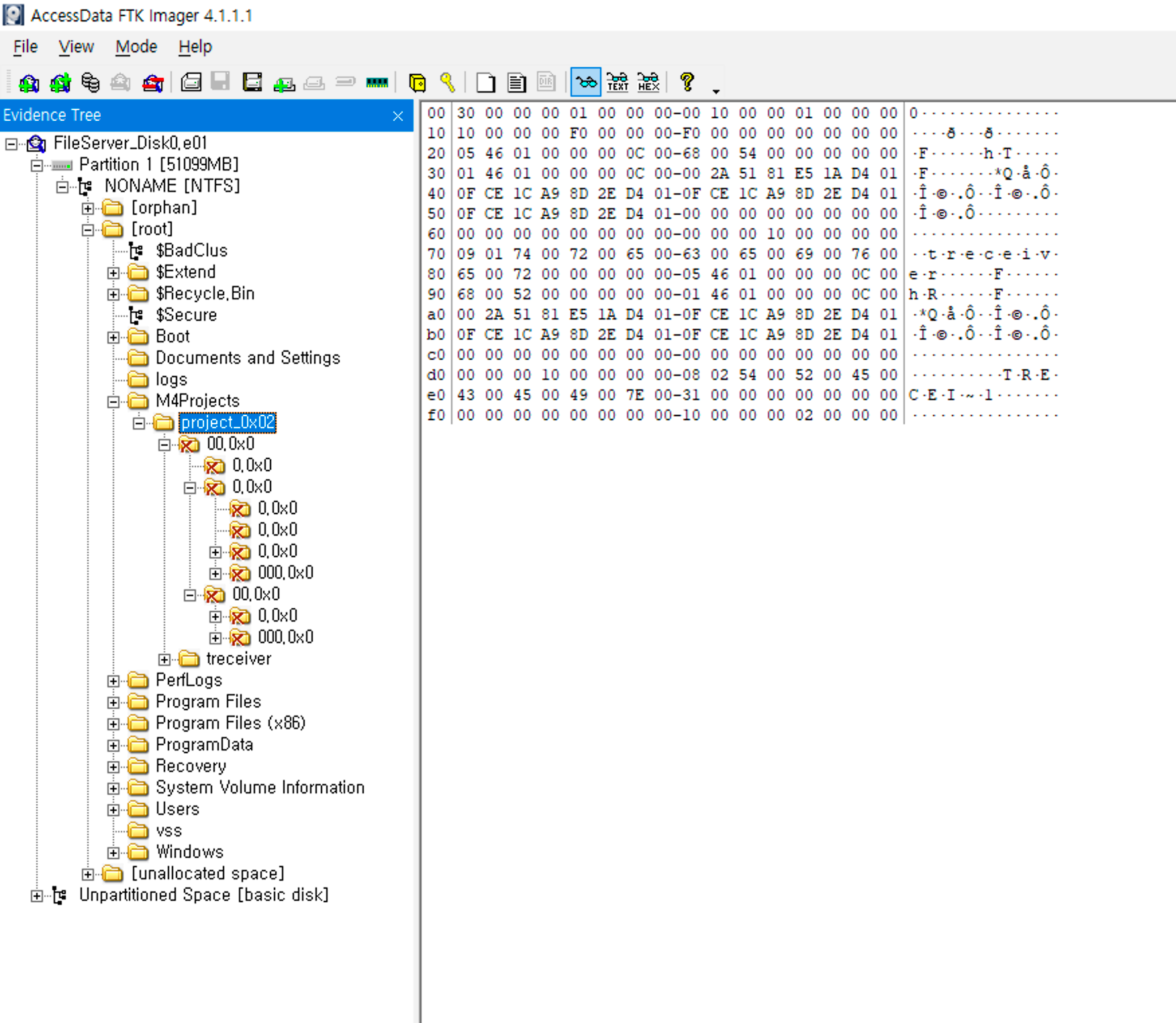Click the grayed Export Disk Image floppy icon

pos(220,82)
